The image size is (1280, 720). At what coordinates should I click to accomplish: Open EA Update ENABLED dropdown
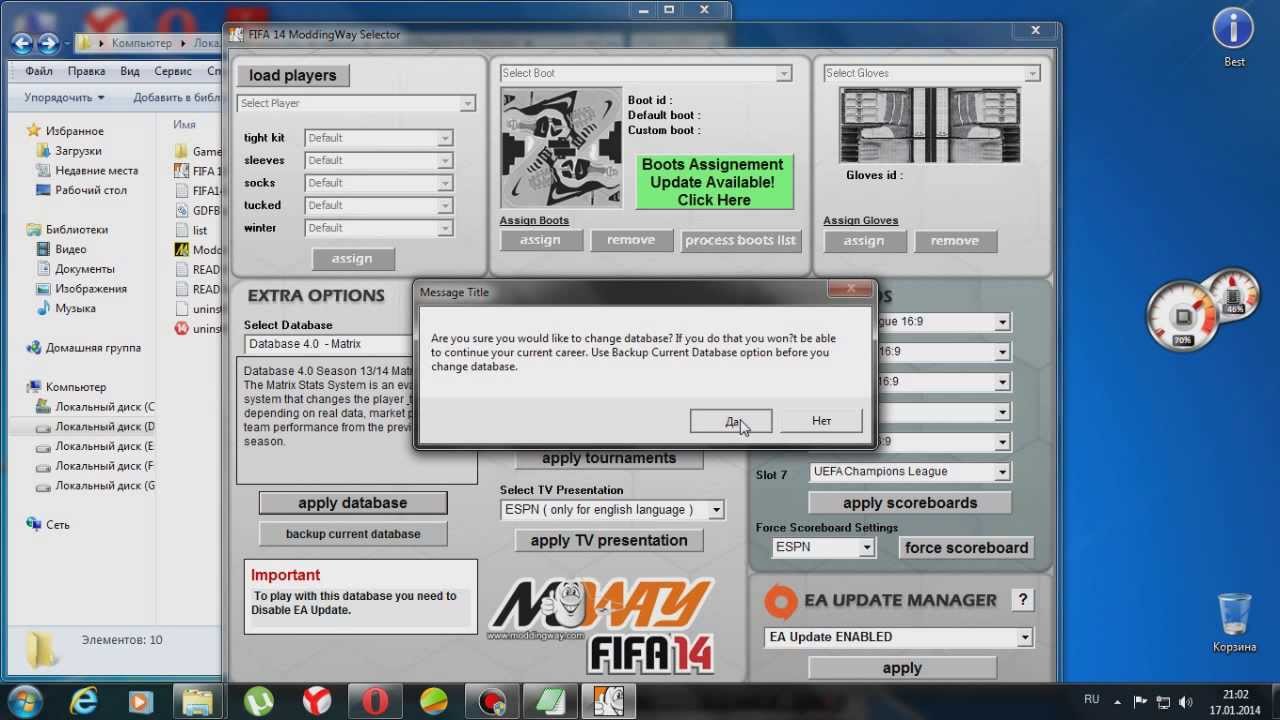[1024, 637]
